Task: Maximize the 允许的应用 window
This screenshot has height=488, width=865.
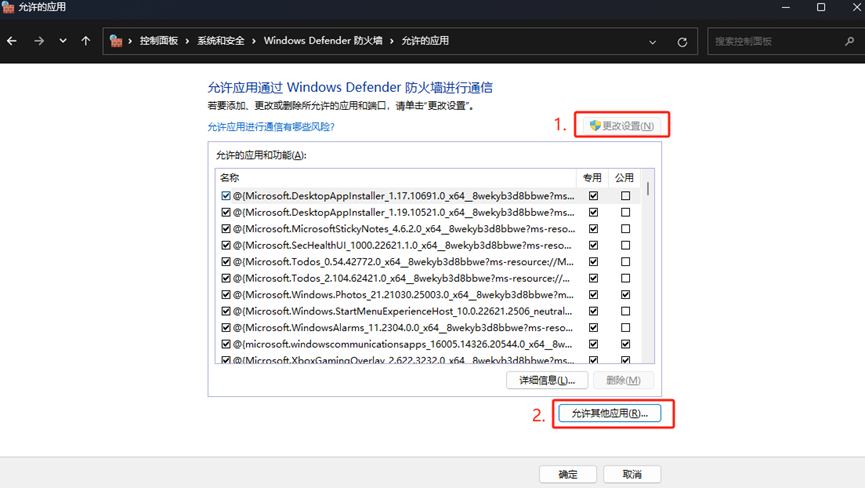Action: click(x=821, y=7)
